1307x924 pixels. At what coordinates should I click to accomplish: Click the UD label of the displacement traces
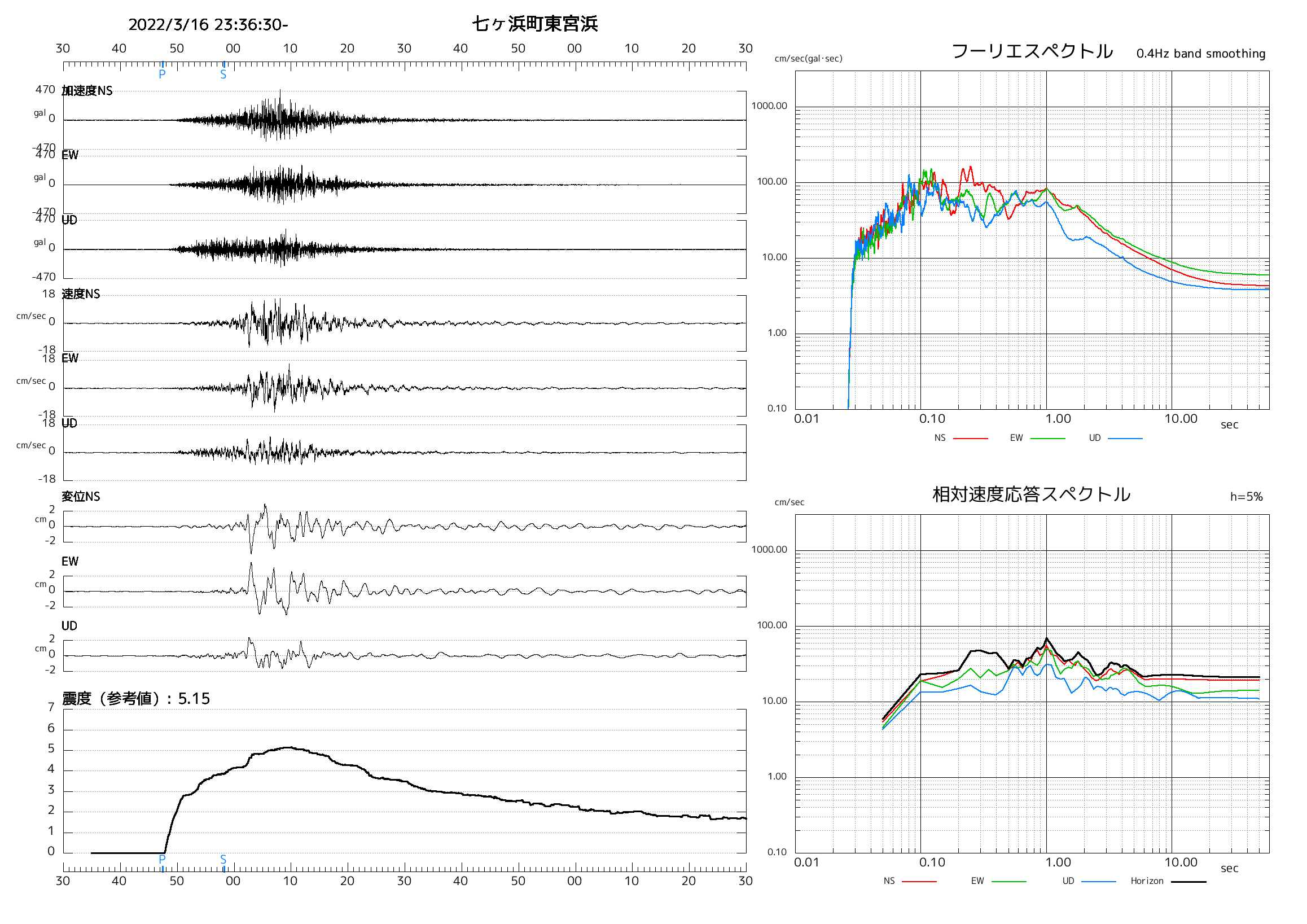point(69,626)
